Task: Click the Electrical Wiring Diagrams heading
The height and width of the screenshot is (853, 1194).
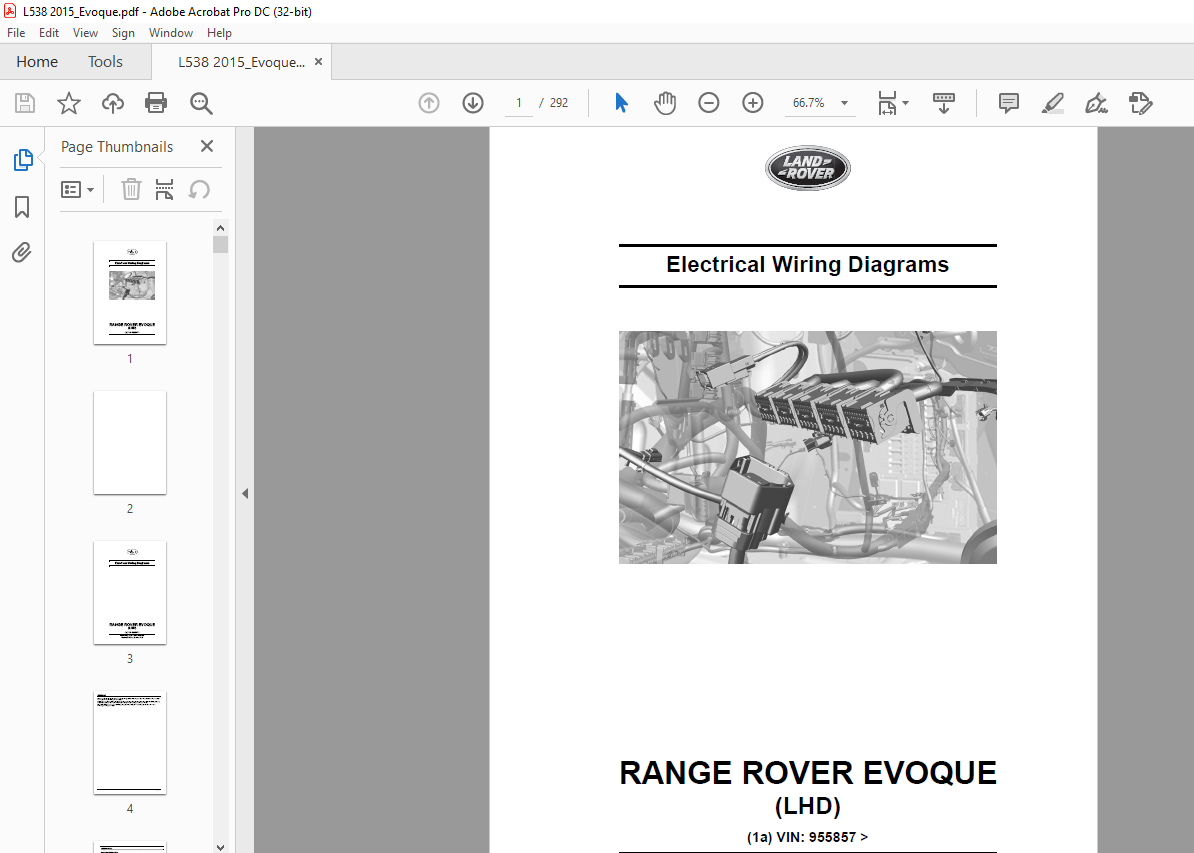Action: (807, 264)
